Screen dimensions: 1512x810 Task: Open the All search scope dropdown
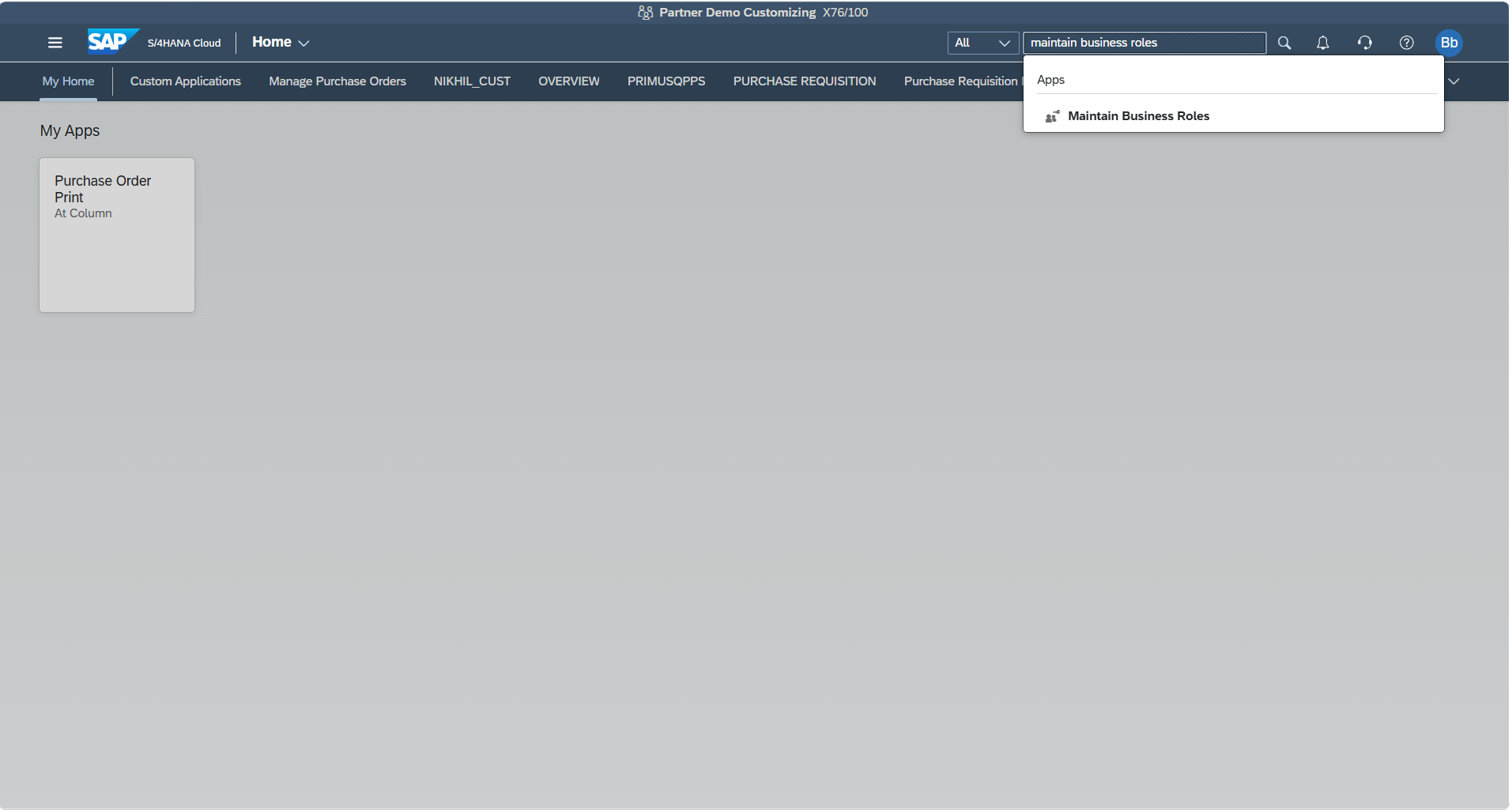tap(982, 43)
